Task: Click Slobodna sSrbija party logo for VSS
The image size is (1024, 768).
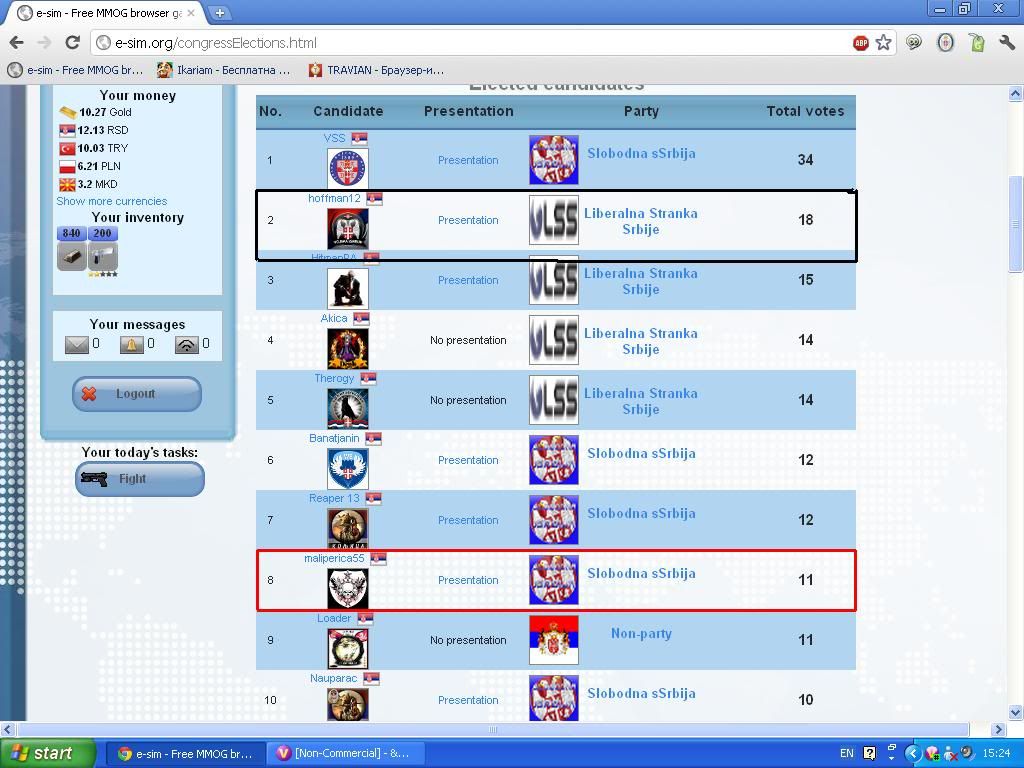Action: pos(553,160)
